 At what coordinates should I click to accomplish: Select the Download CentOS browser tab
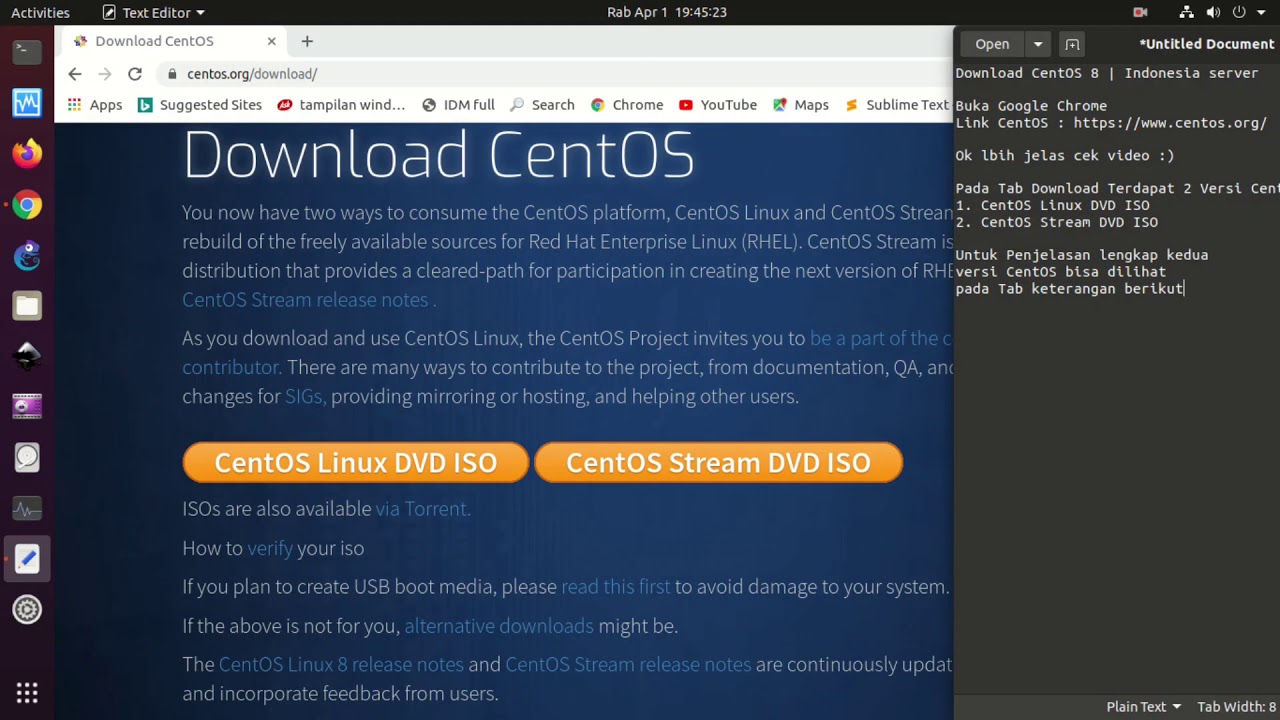(175, 41)
